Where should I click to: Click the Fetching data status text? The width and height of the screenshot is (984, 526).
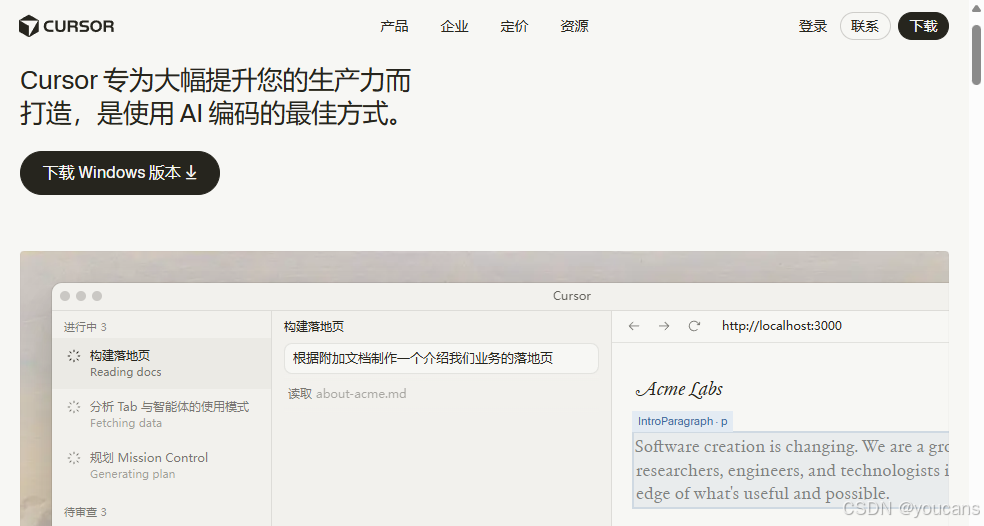126,423
